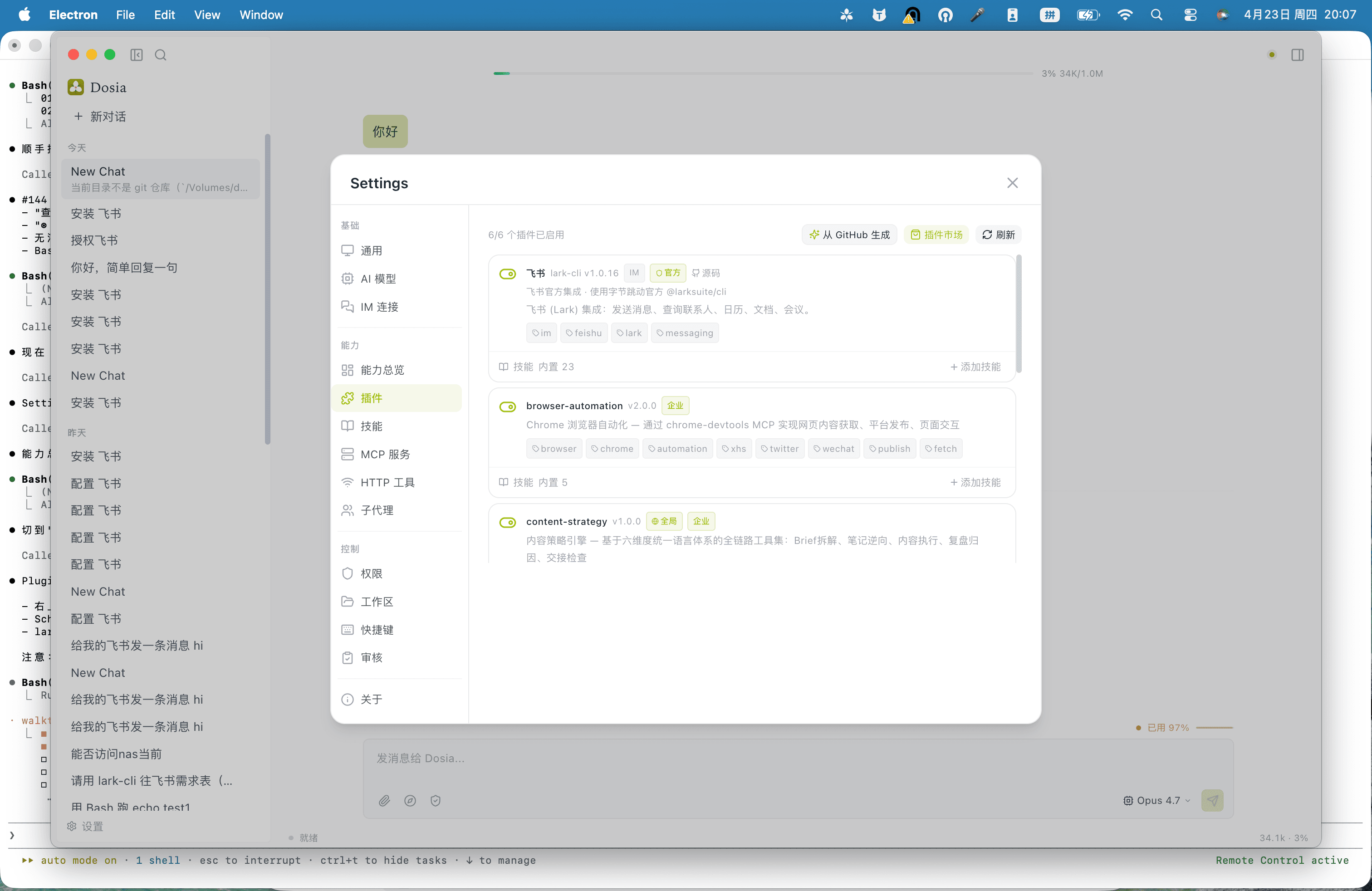Collapse the Dosia sidebar panel icon
The image size is (1372, 891).
pos(137,55)
